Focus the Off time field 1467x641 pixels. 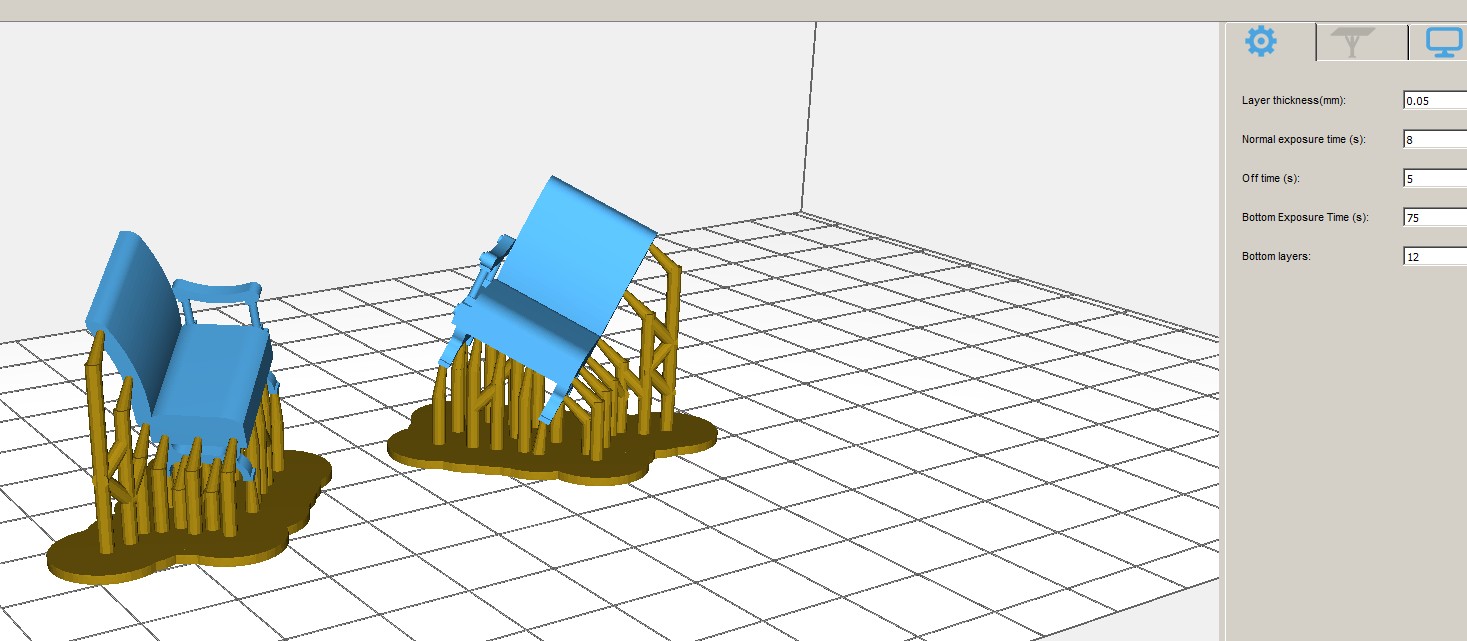(x=1434, y=179)
